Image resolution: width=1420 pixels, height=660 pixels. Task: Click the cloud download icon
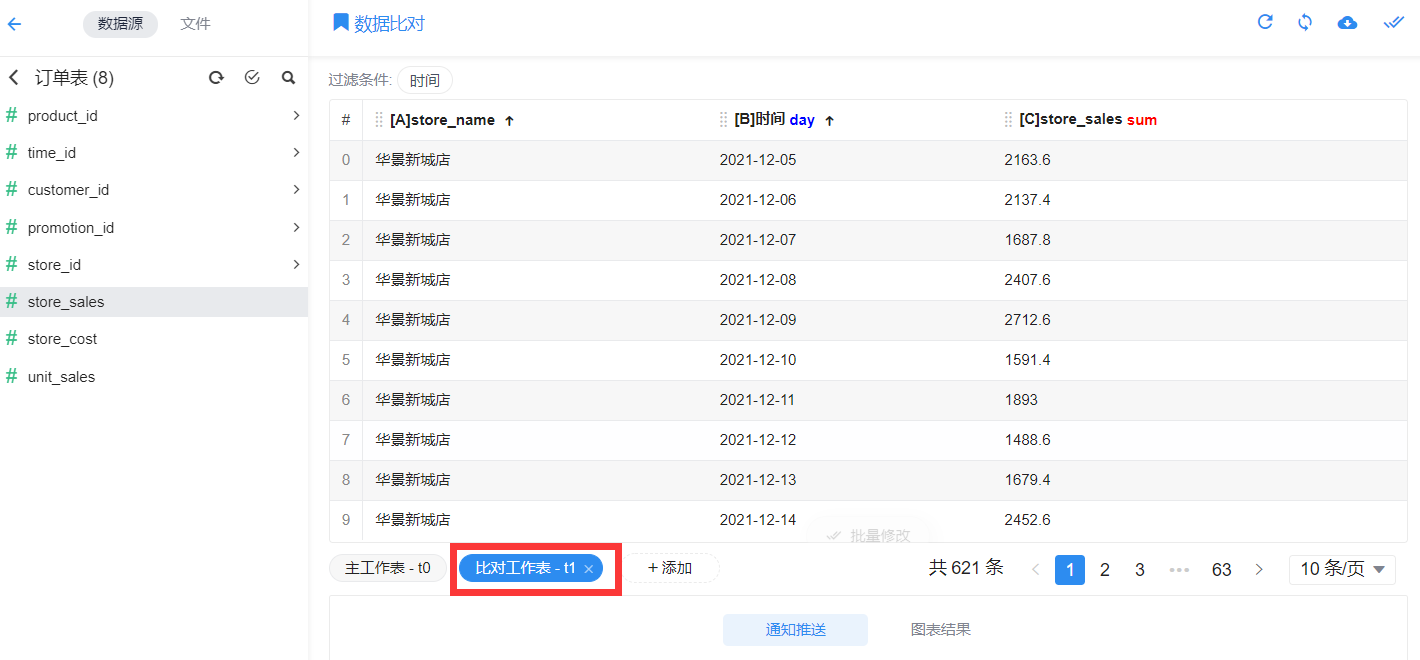(1347, 23)
